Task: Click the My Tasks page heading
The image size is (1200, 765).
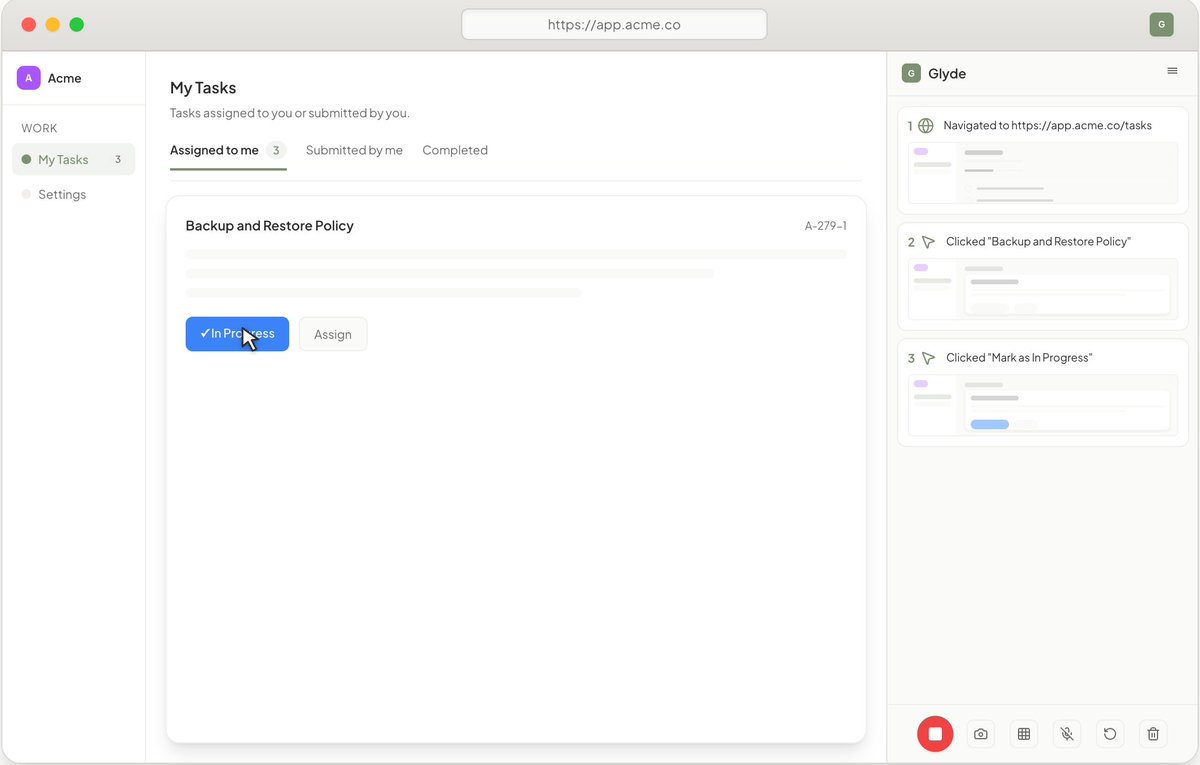Action: click(203, 88)
